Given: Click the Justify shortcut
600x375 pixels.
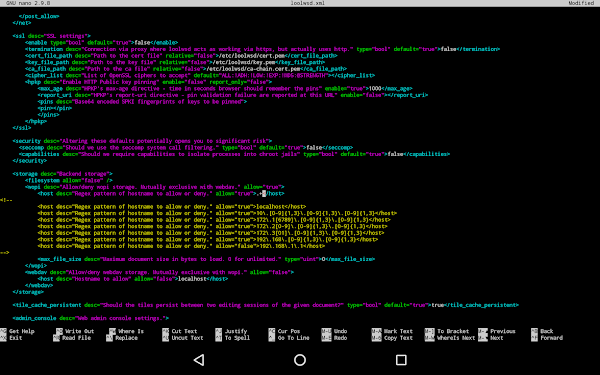Looking at the screenshot, I should click(231, 331).
